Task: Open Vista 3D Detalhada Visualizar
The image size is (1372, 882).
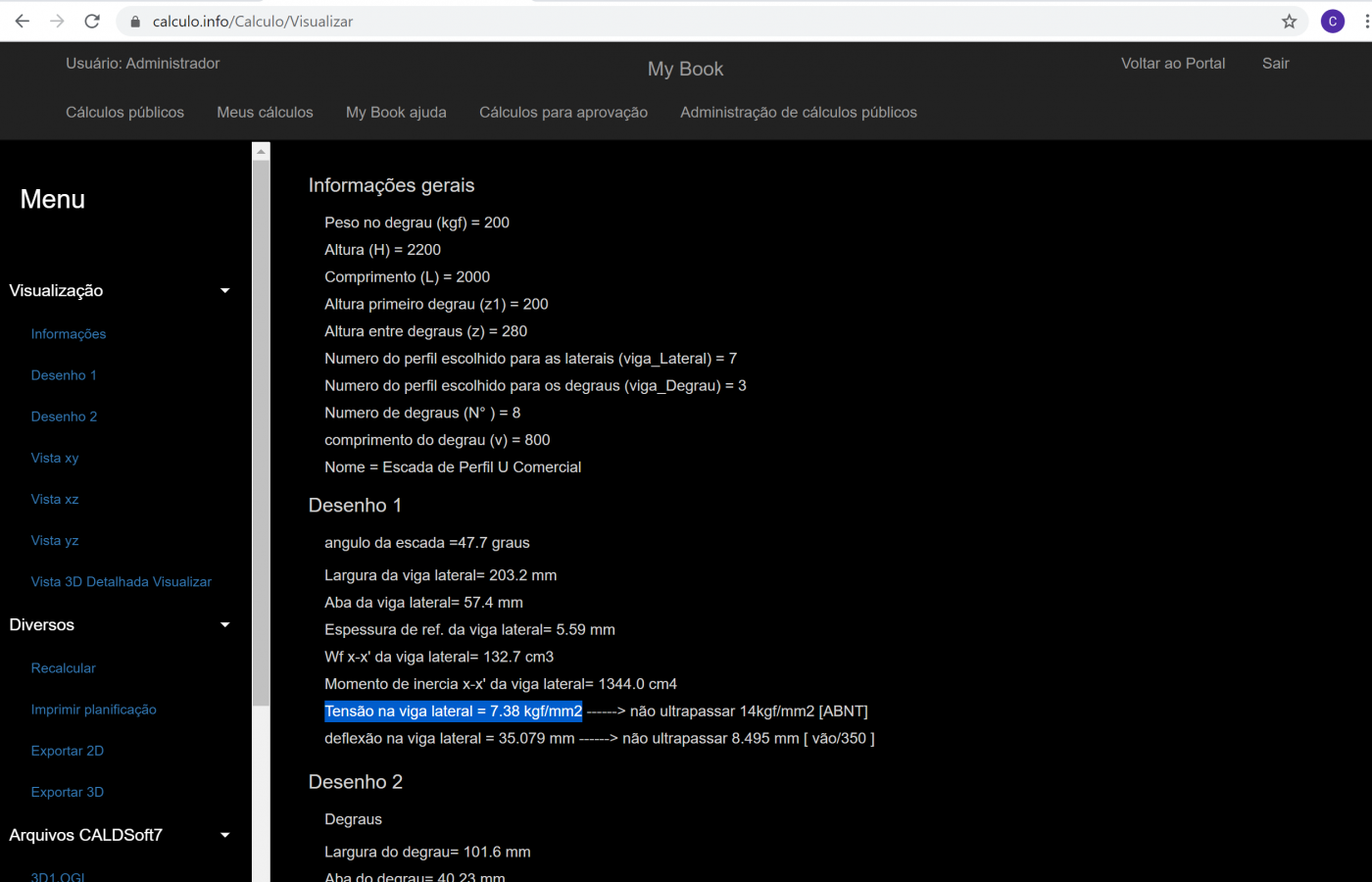Action: click(x=121, y=582)
